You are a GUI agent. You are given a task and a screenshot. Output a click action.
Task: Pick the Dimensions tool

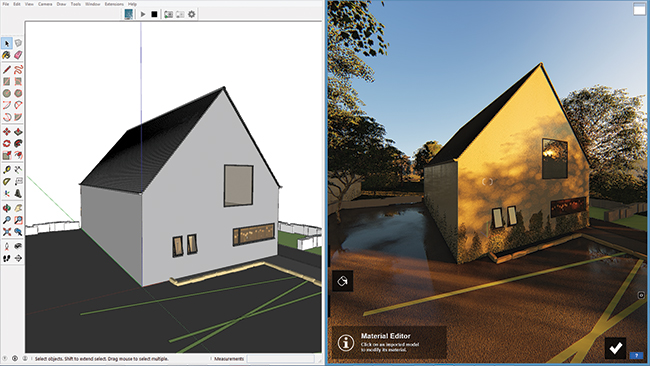18,170
